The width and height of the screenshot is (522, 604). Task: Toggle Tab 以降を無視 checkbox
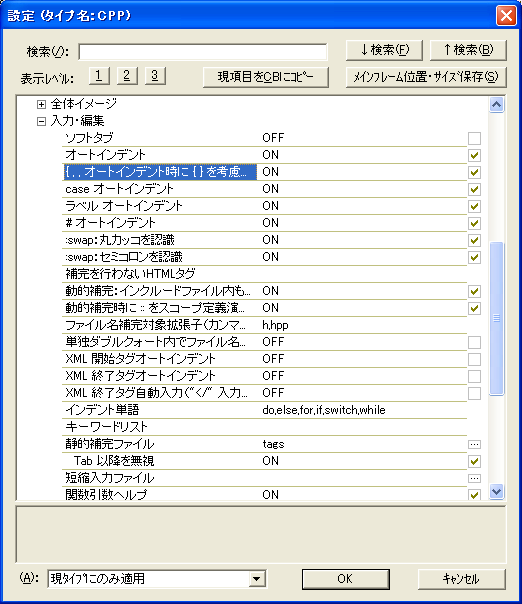(x=474, y=461)
